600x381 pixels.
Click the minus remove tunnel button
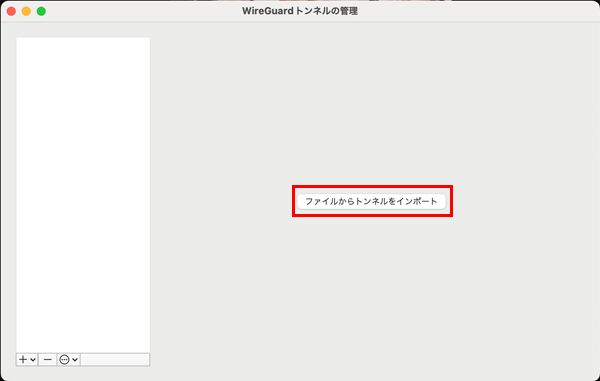click(x=47, y=360)
